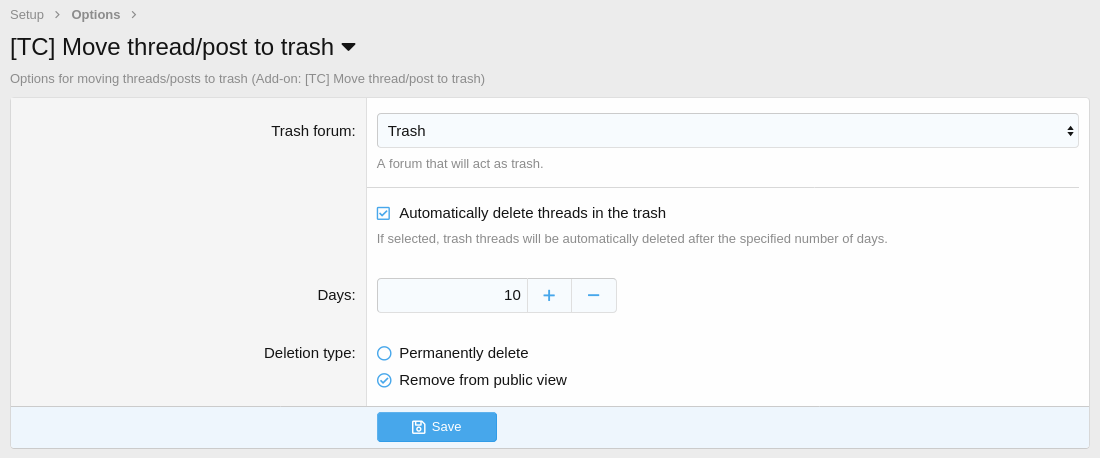This screenshot has width=1100, height=458.
Task: Navigate to Options breadcrumb link
Action: [95, 15]
